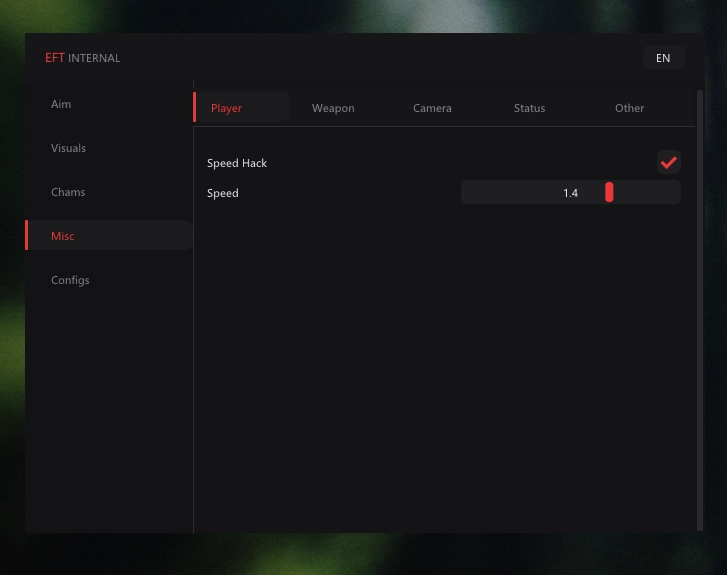Click the Speed slider track right of handle
The image size is (727, 575).
point(647,192)
